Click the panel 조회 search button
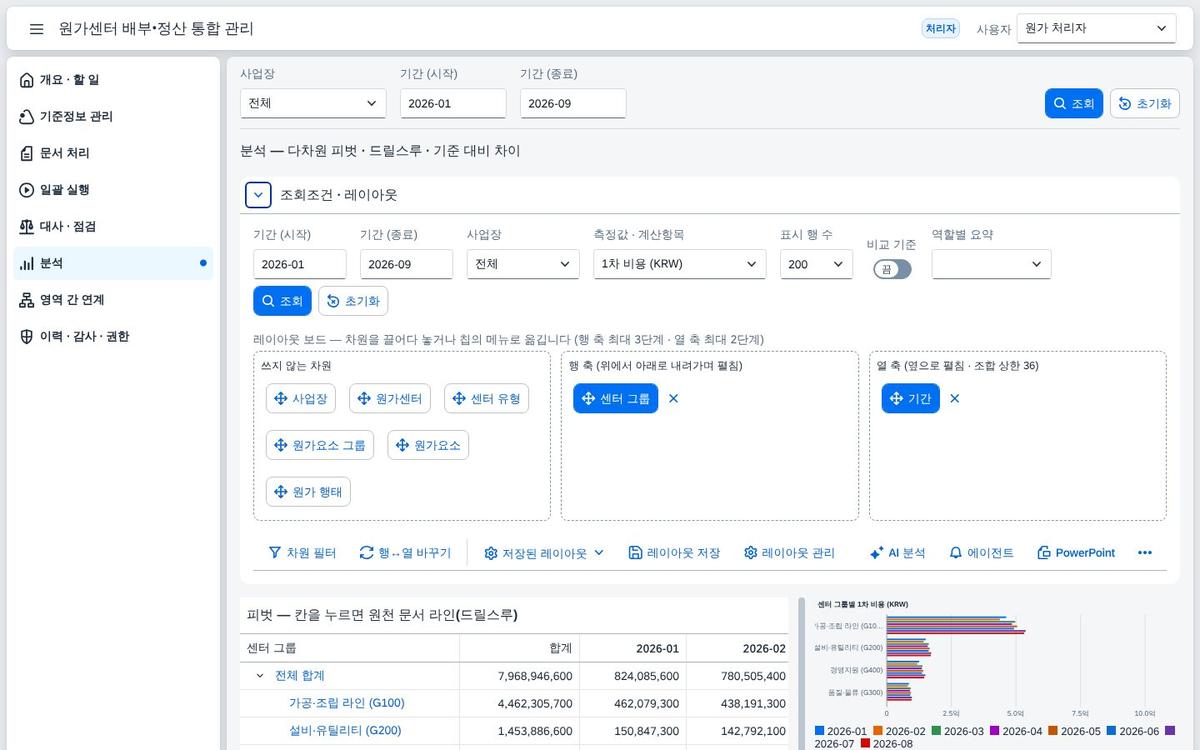This screenshot has height=750, width=1200. [282, 301]
